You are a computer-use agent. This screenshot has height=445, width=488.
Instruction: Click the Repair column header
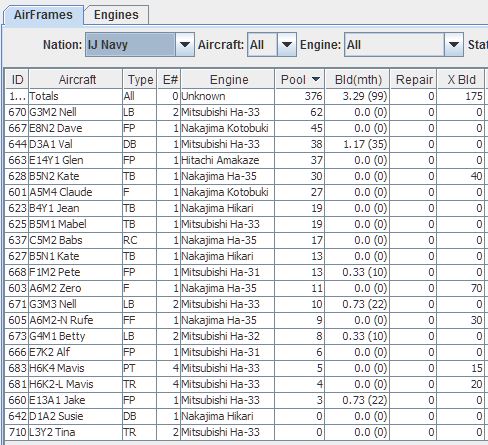click(x=414, y=80)
